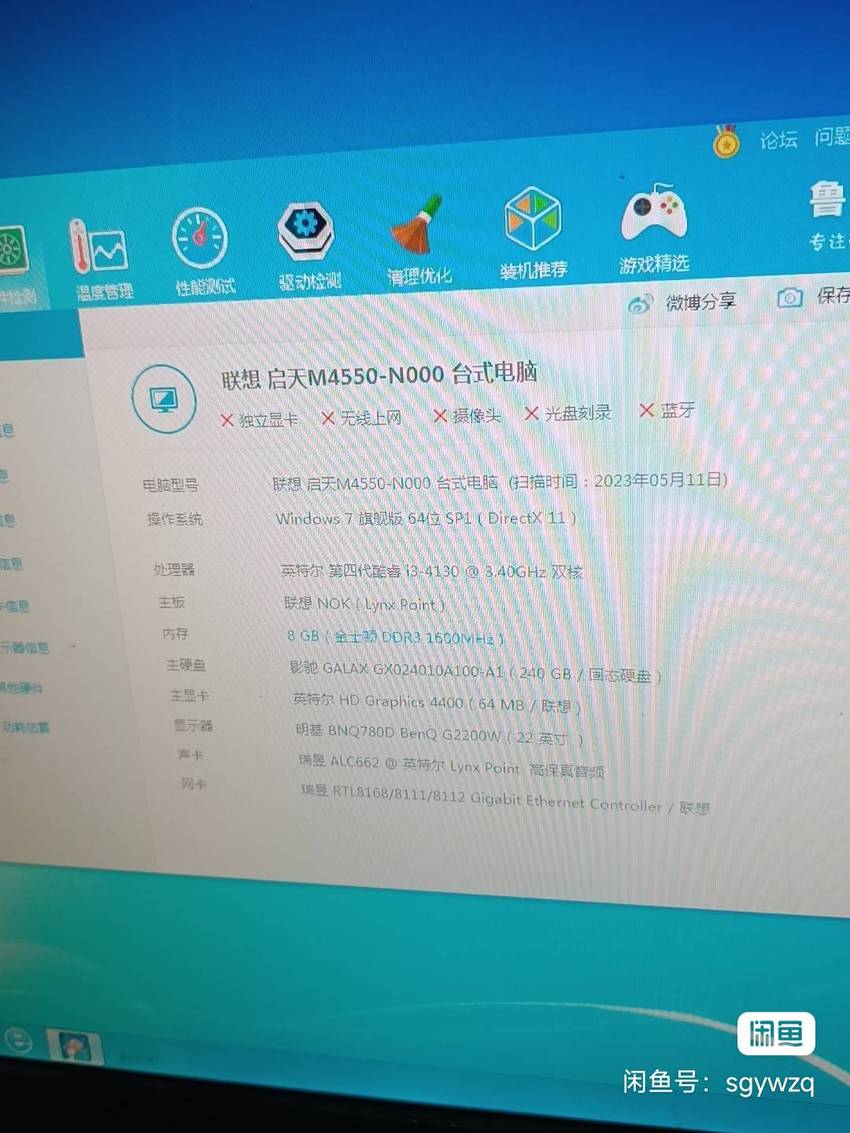850x1133 pixels.
Task: Click the 无线上网 unavailable indicator
Action: [x=361, y=418]
